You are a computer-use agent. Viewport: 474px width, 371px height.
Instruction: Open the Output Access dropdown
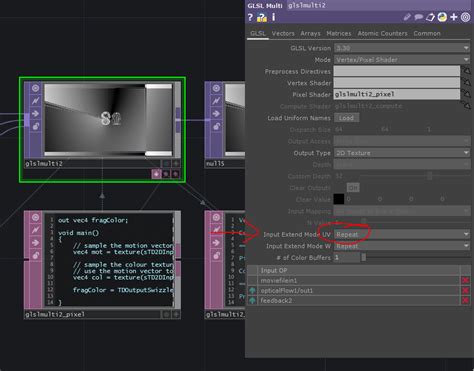pyautogui.click(x=402, y=141)
